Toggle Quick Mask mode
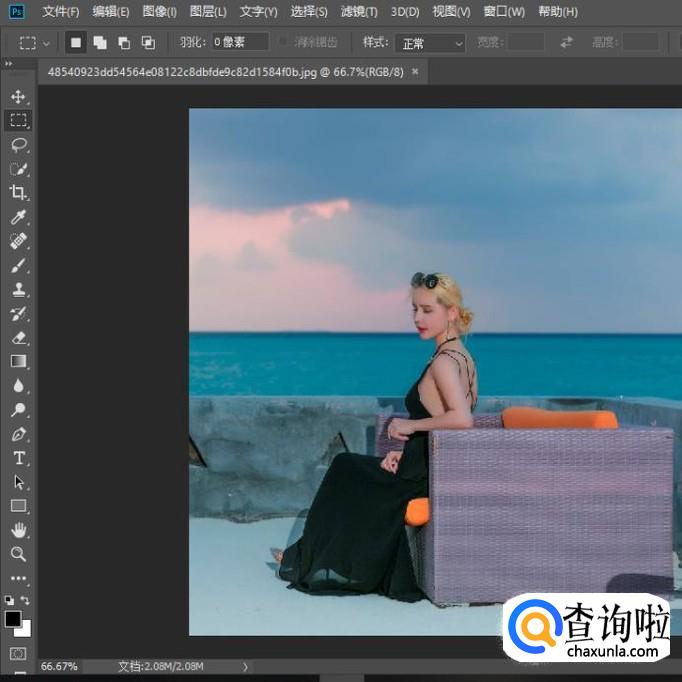The image size is (682, 682). [18, 654]
